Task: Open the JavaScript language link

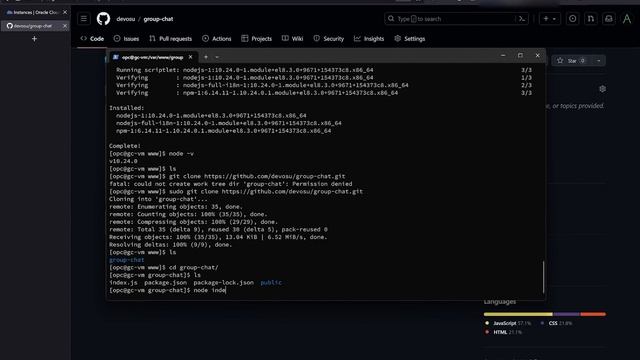Action: point(508,323)
